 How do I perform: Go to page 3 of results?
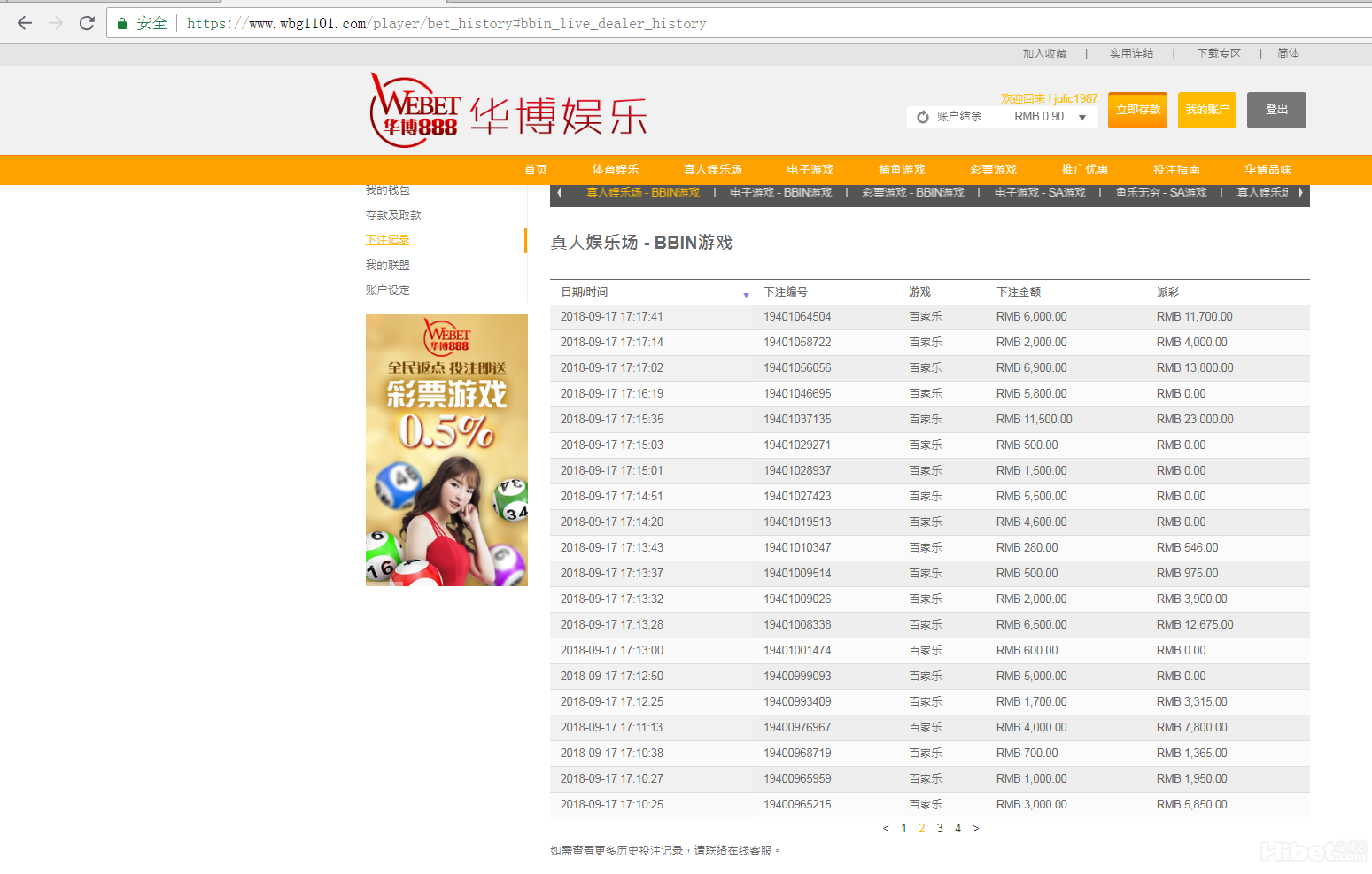click(940, 829)
